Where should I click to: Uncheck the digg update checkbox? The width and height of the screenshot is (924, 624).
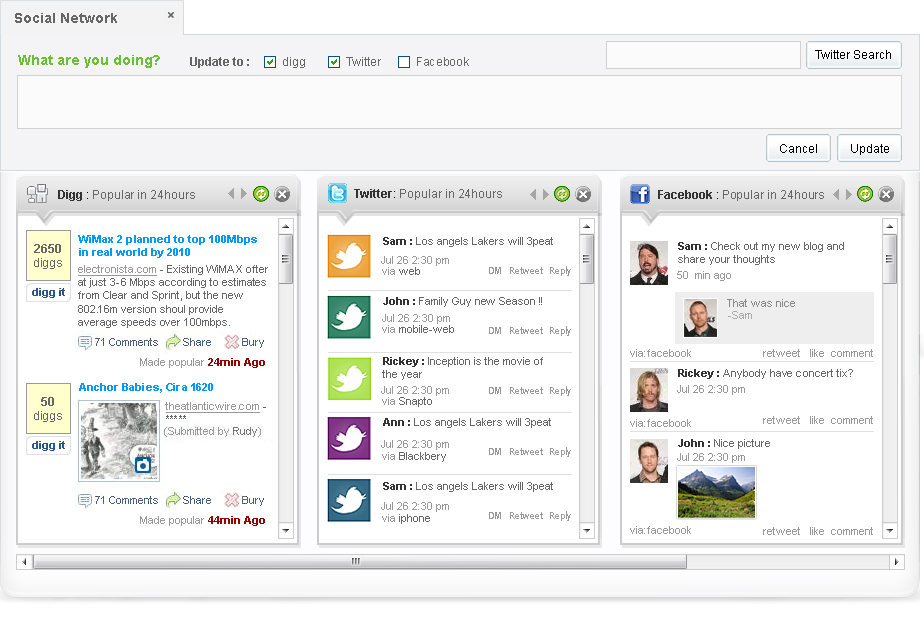tap(270, 62)
